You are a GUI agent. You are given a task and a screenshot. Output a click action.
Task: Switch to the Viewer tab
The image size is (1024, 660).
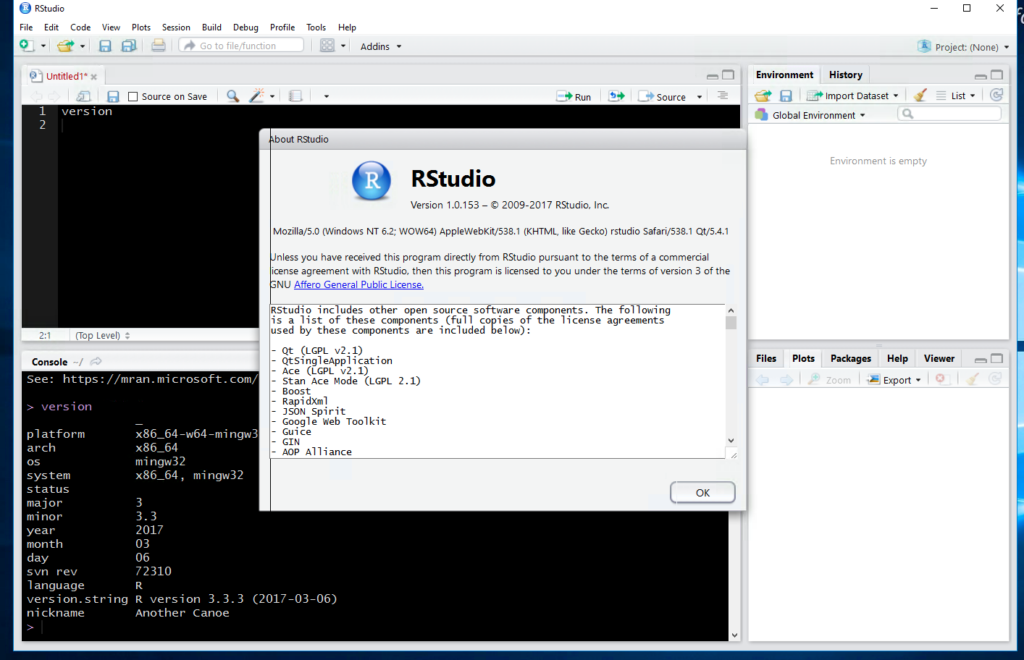coord(939,358)
